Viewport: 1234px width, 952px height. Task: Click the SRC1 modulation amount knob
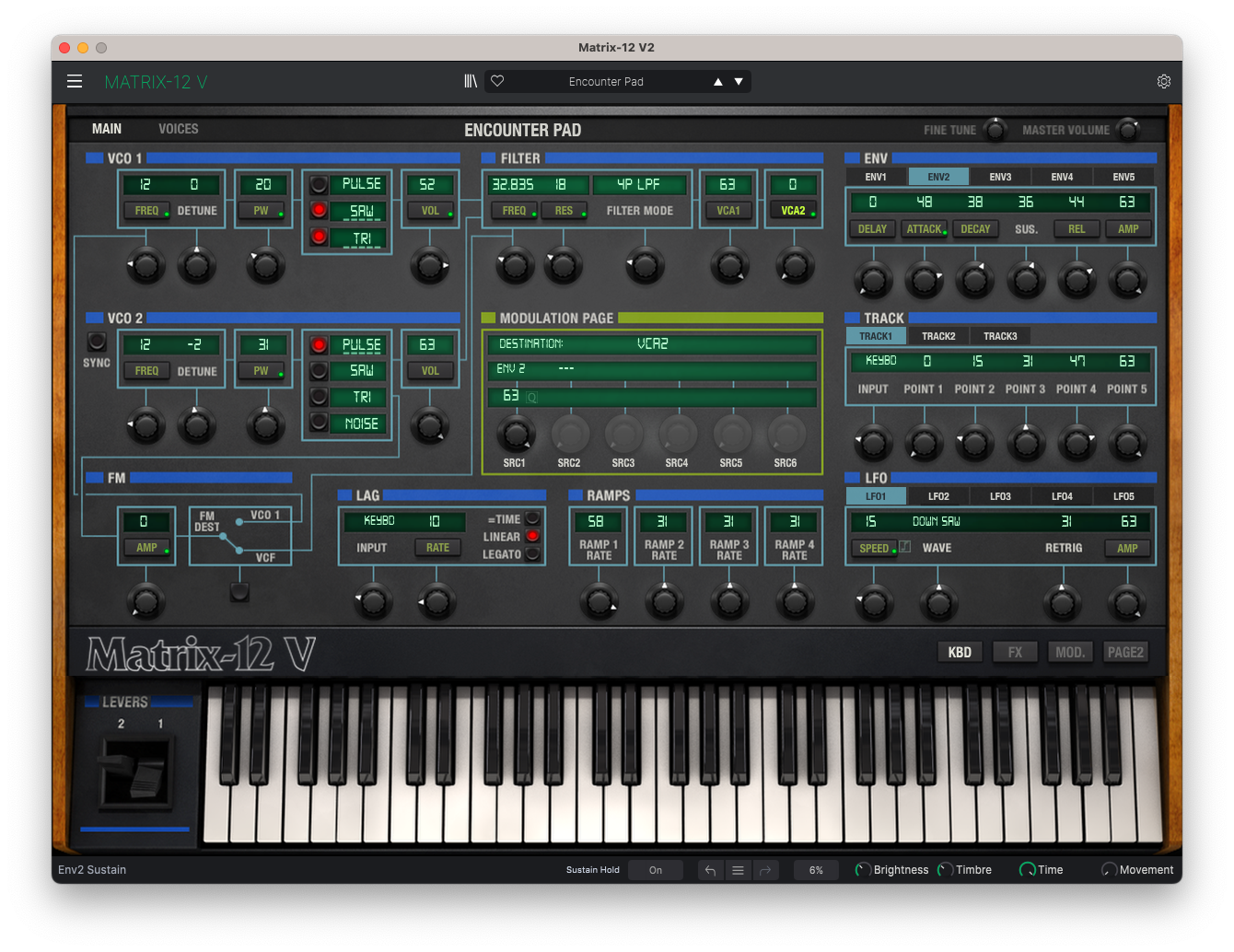[515, 434]
